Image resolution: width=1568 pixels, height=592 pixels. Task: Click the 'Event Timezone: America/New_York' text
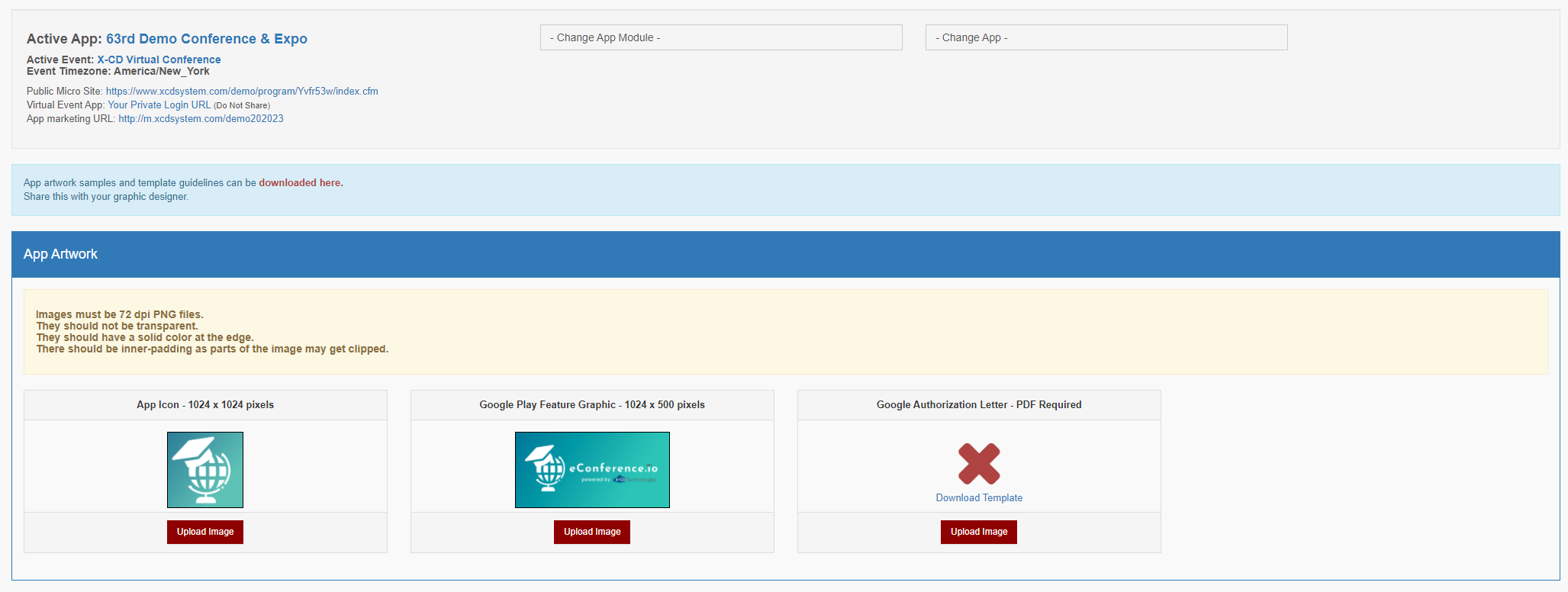click(x=118, y=72)
